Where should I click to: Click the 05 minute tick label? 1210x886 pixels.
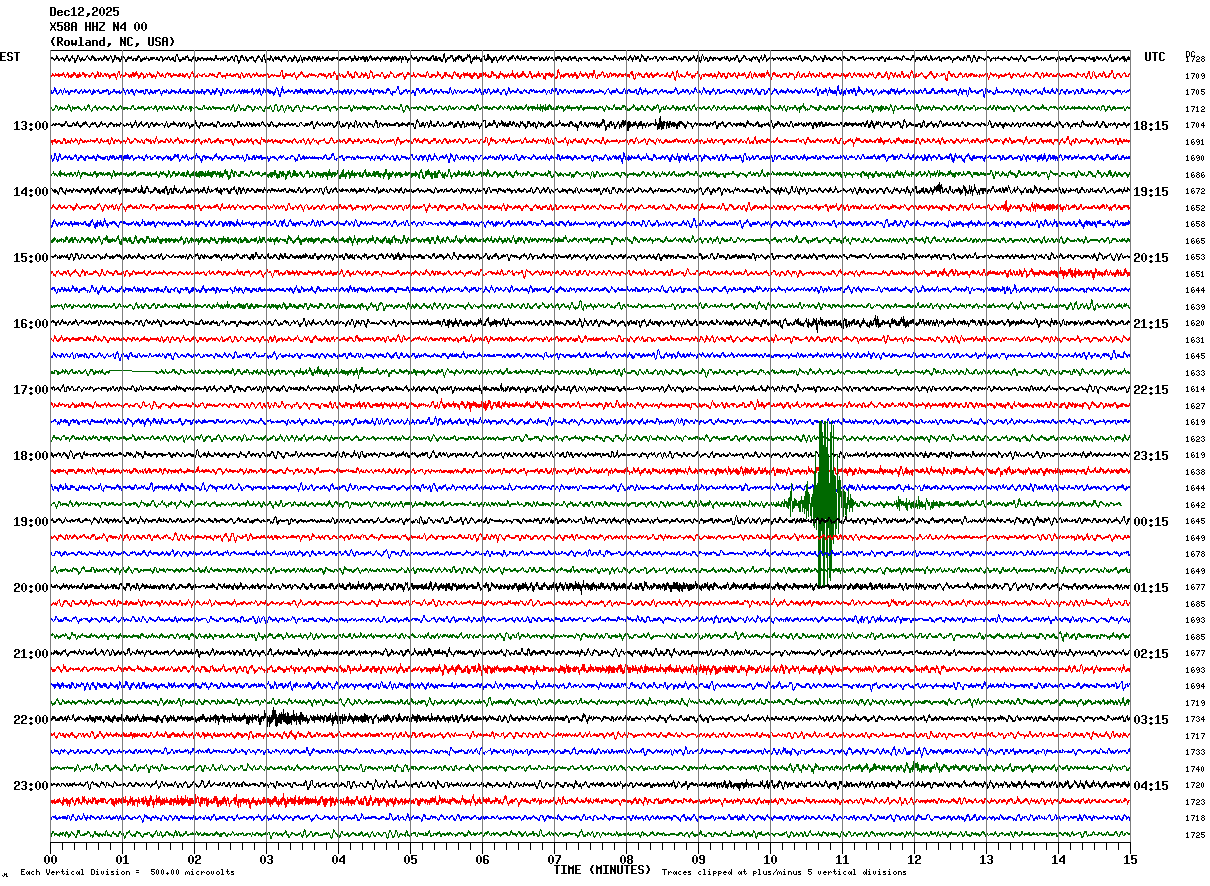coord(410,860)
